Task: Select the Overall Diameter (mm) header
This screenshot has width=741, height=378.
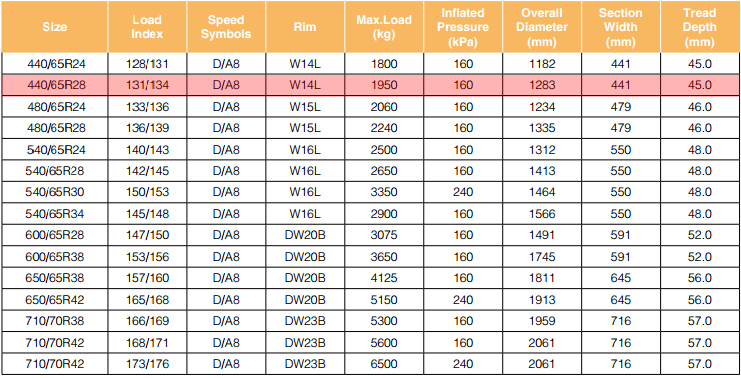Action: pyautogui.click(x=542, y=26)
